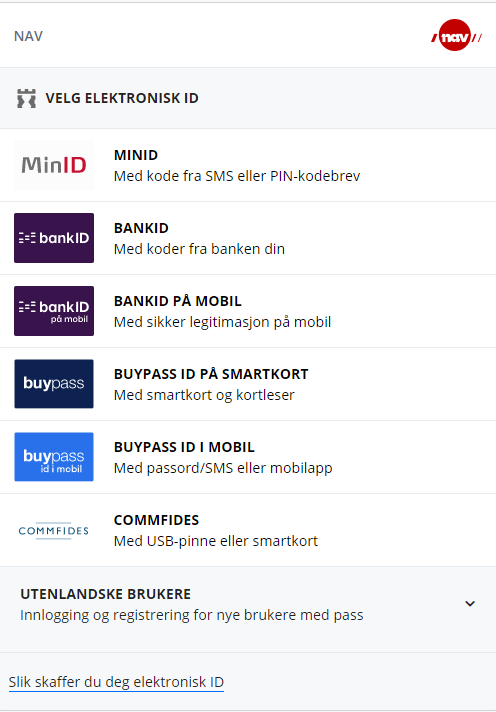Click the ID-porten castle icon
This screenshot has height=712, width=496.
[26, 99]
